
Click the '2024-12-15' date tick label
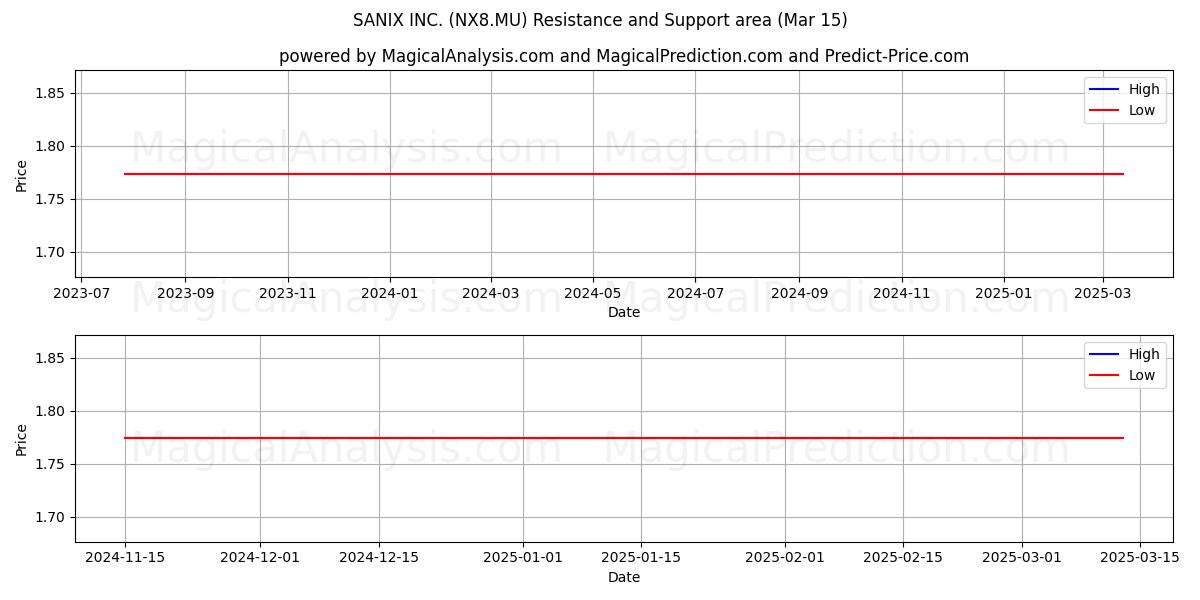coord(379,558)
